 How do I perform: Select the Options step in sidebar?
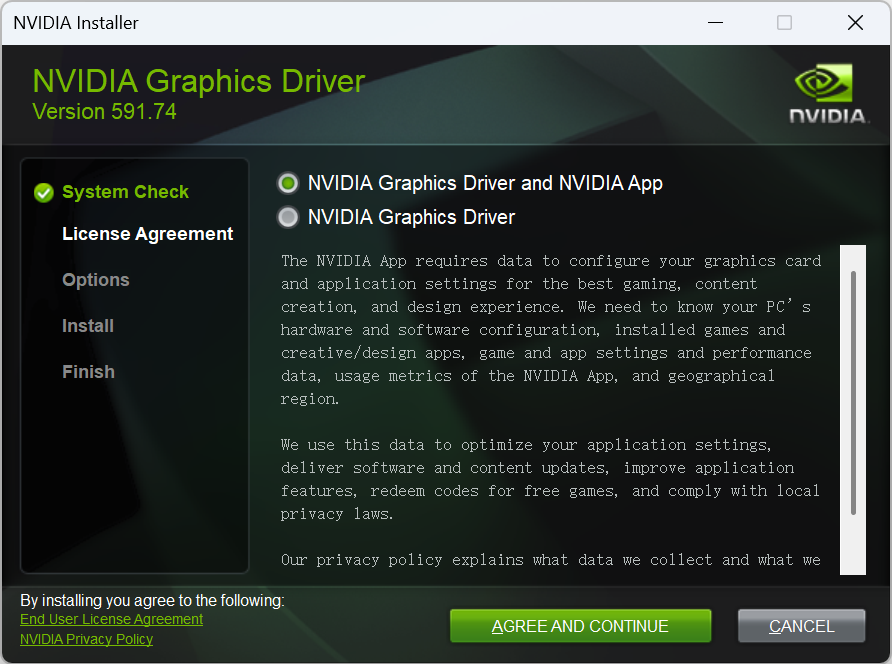click(x=95, y=280)
